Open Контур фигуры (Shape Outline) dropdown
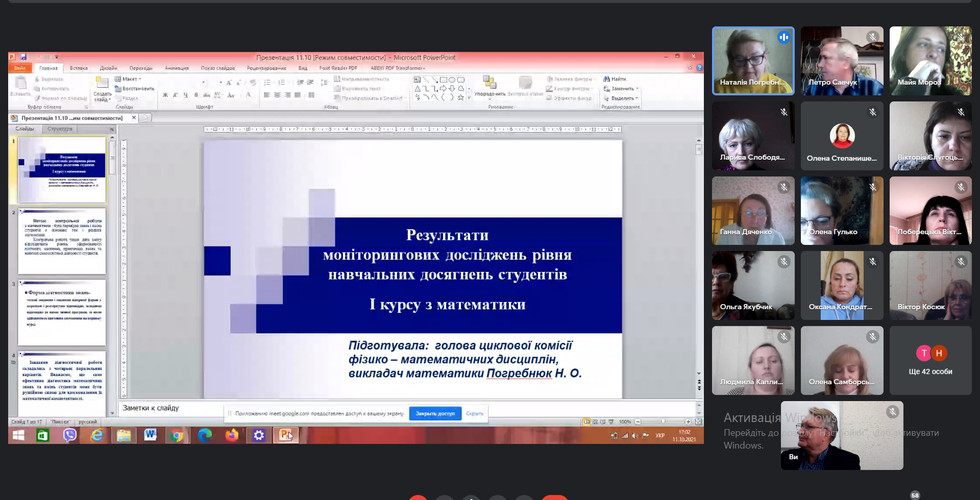 (x=569, y=89)
